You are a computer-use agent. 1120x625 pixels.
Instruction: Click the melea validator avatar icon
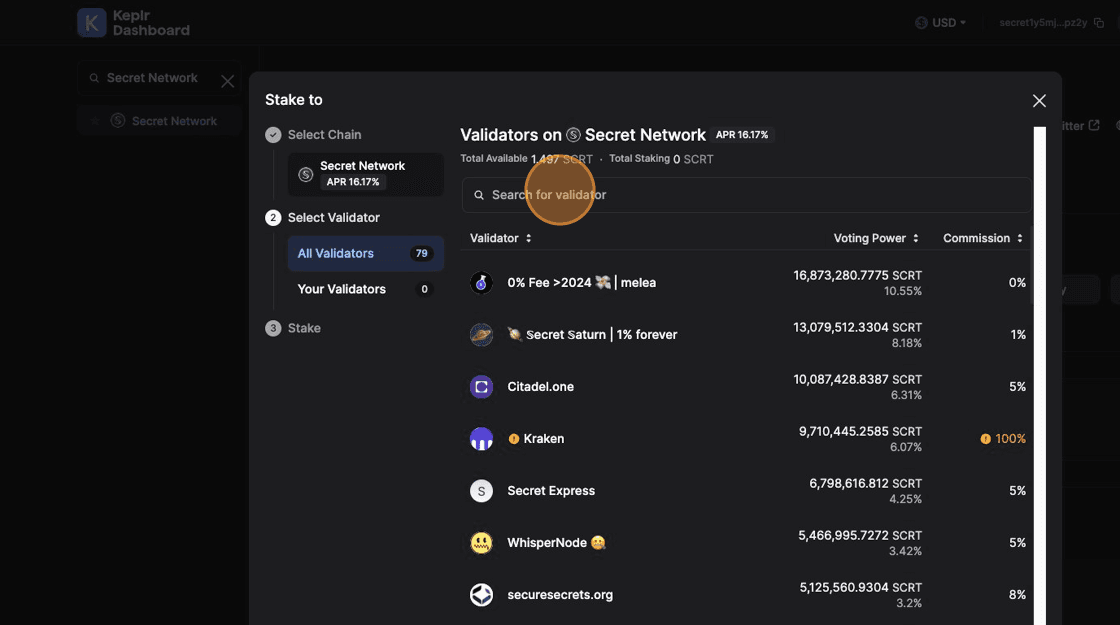(x=481, y=283)
